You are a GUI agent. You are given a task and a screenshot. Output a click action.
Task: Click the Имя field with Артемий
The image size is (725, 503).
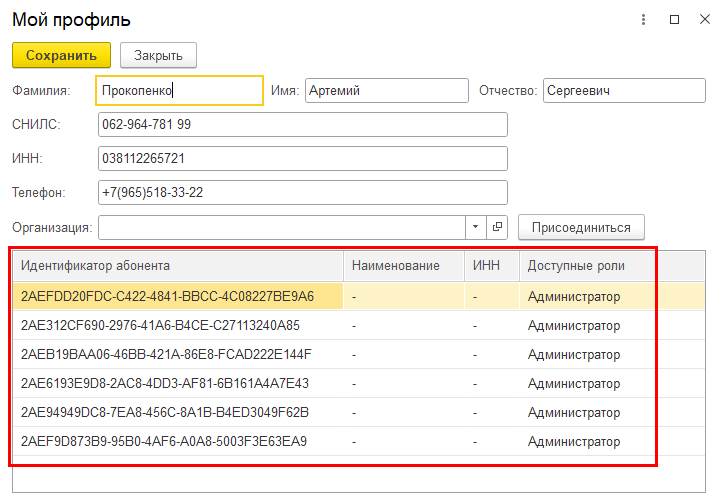tap(387, 91)
